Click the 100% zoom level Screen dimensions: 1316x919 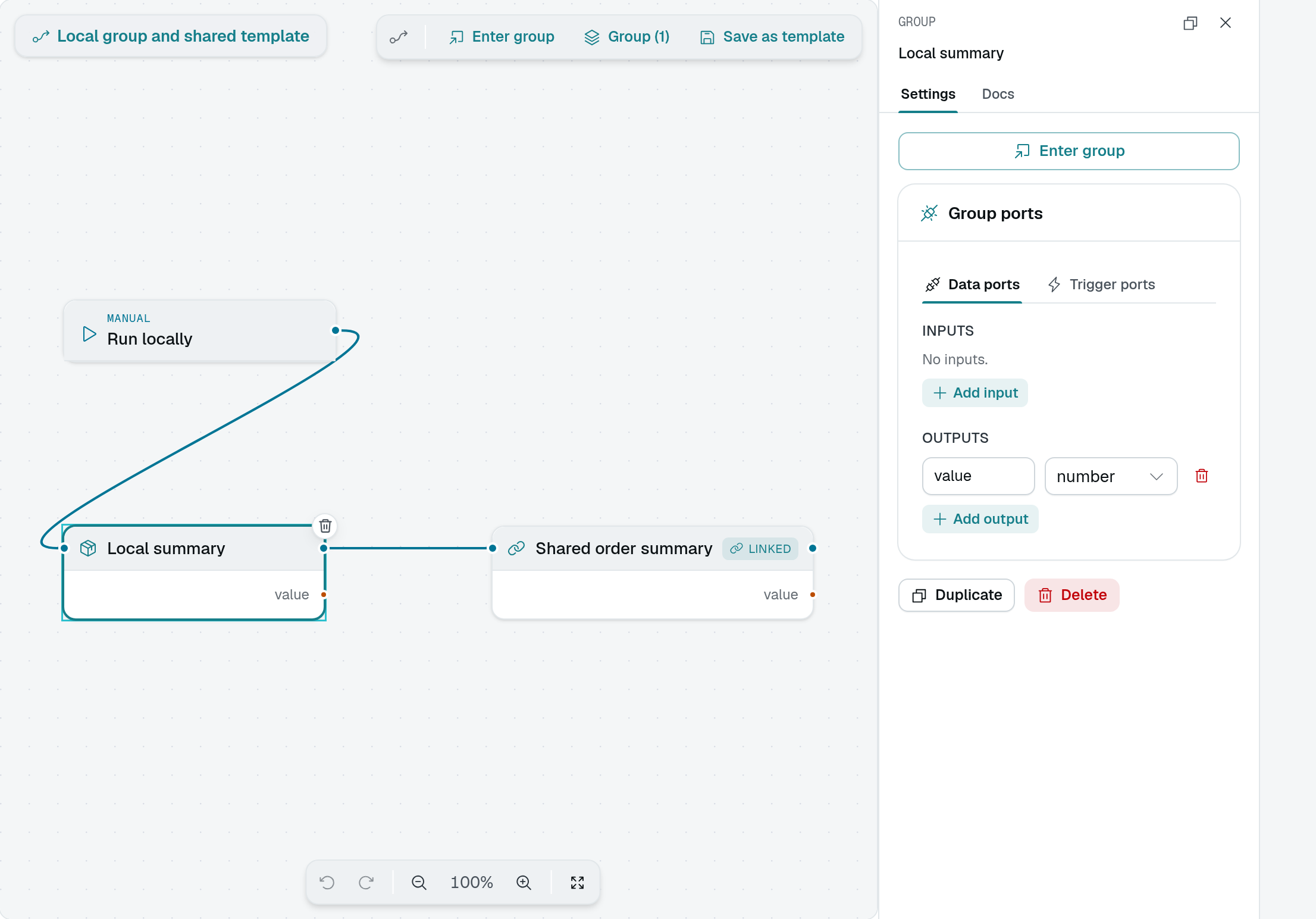[471, 883]
